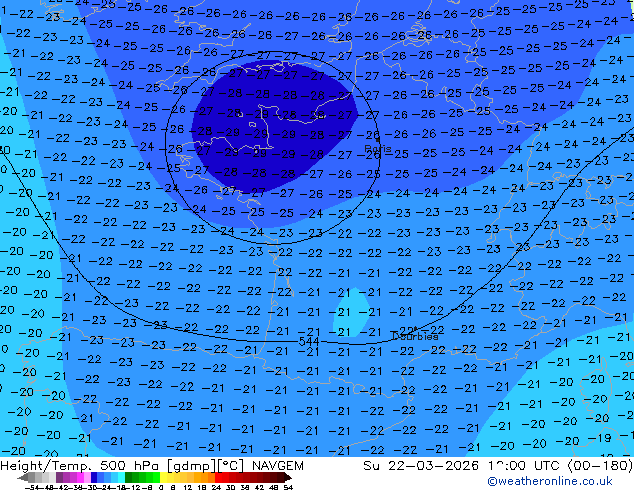
Task: Click the (00-180) forecast range text
Action: [x=600, y=466]
